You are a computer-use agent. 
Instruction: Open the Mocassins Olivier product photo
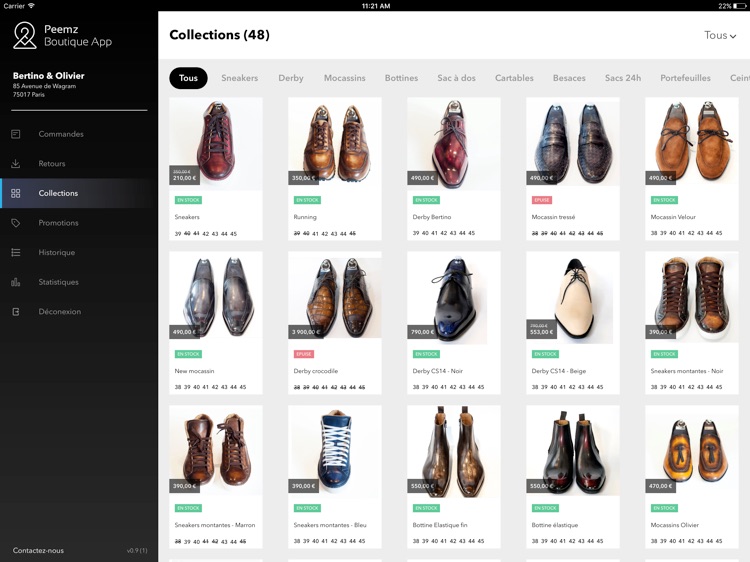click(x=692, y=452)
